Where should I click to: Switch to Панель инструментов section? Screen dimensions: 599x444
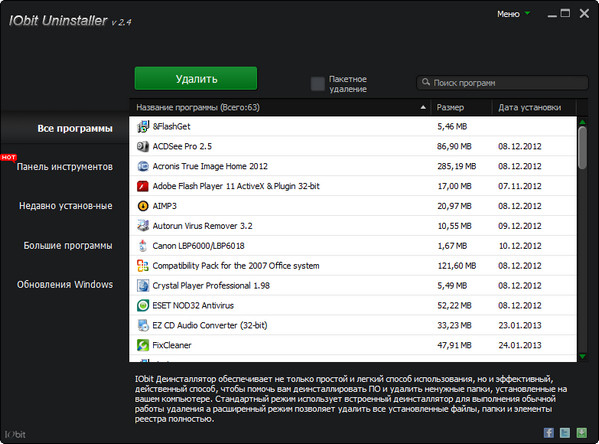pyautogui.click(x=65, y=167)
